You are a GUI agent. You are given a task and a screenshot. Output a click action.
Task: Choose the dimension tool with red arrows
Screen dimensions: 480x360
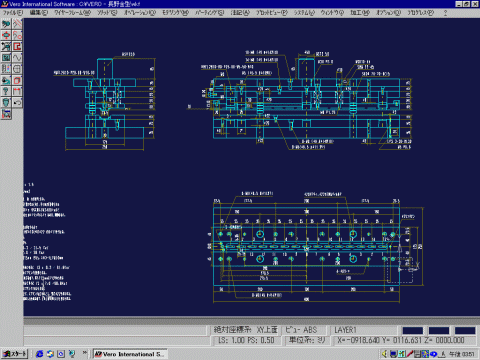click(17, 91)
